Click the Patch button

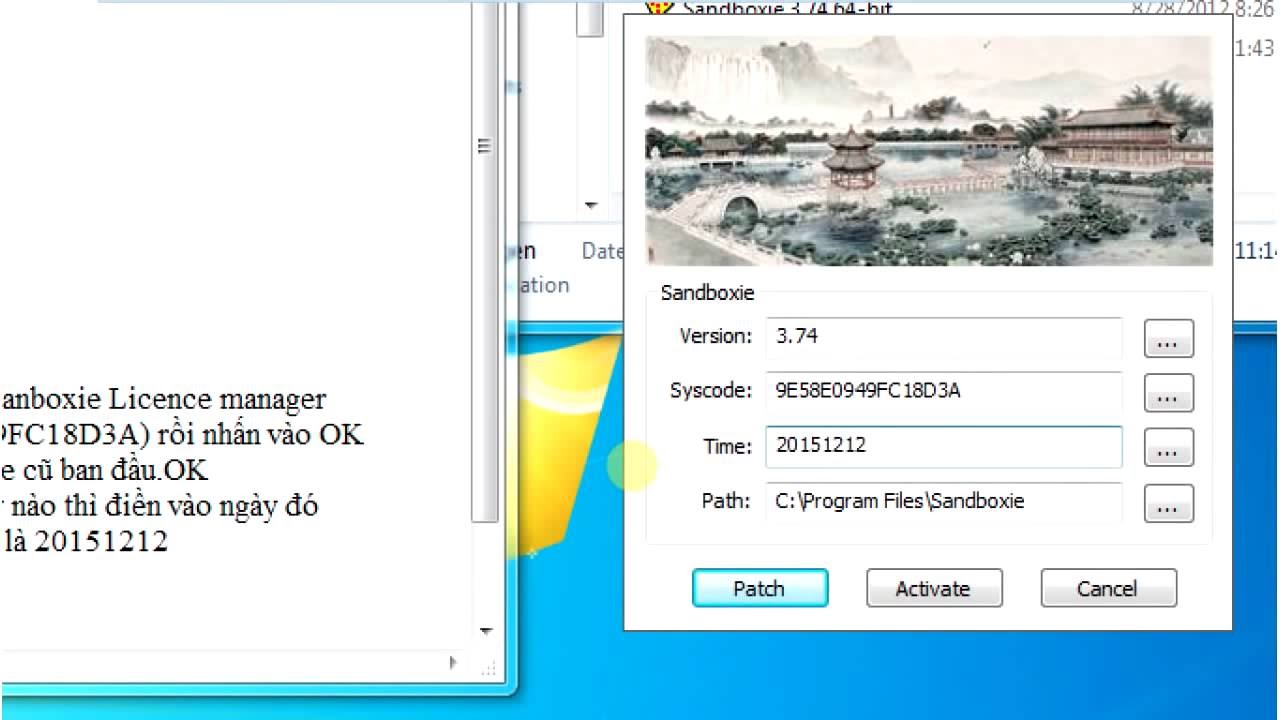click(x=760, y=588)
